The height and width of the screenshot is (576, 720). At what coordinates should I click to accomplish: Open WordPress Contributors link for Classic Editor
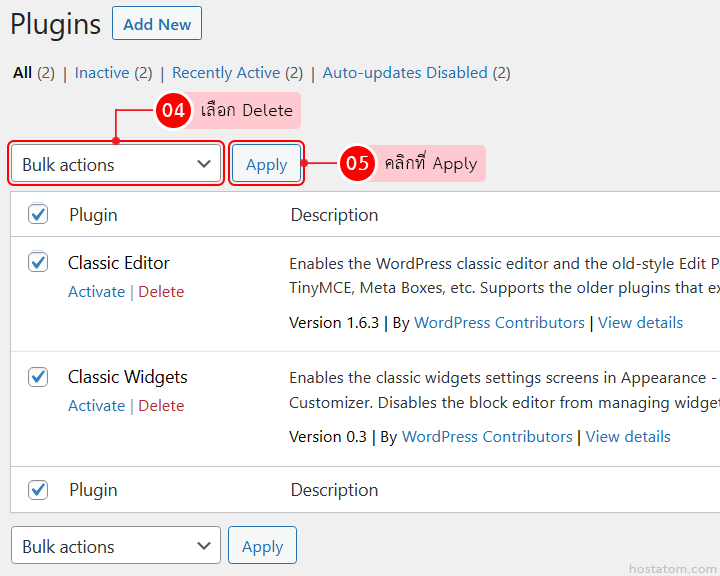point(499,323)
